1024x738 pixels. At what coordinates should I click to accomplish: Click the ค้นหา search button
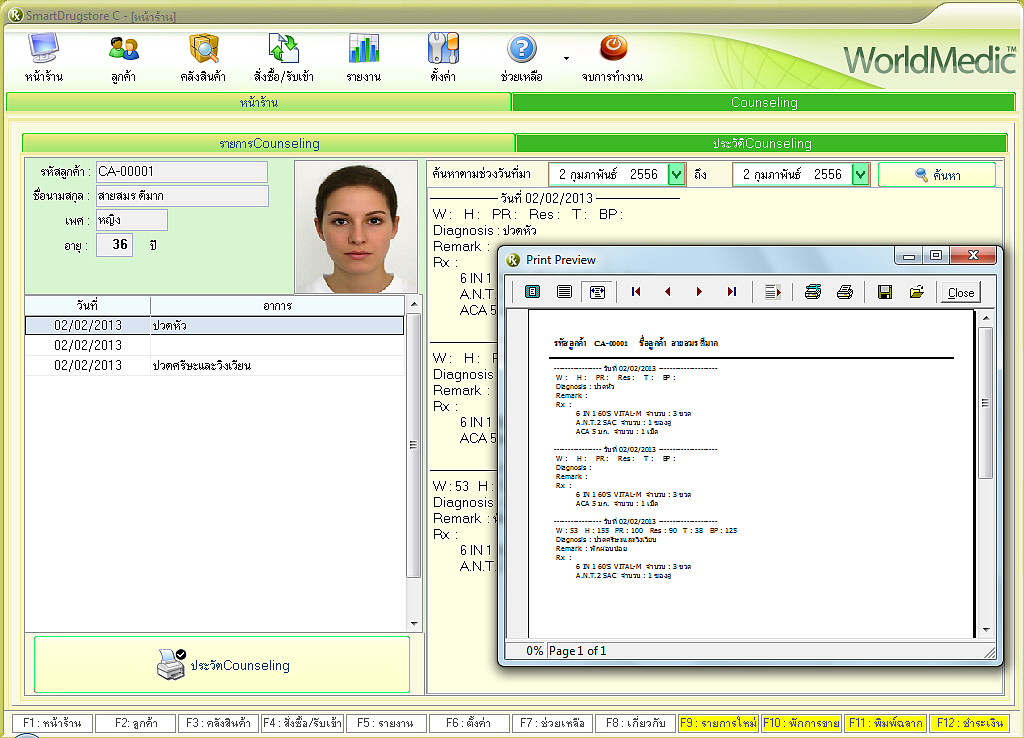[x=937, y=175]
